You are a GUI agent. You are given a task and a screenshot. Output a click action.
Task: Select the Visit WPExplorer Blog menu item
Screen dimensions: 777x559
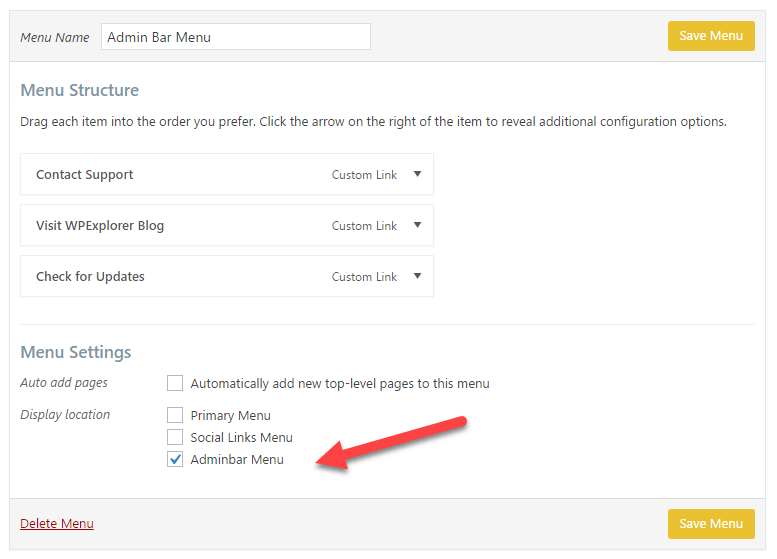pos(227,225)
